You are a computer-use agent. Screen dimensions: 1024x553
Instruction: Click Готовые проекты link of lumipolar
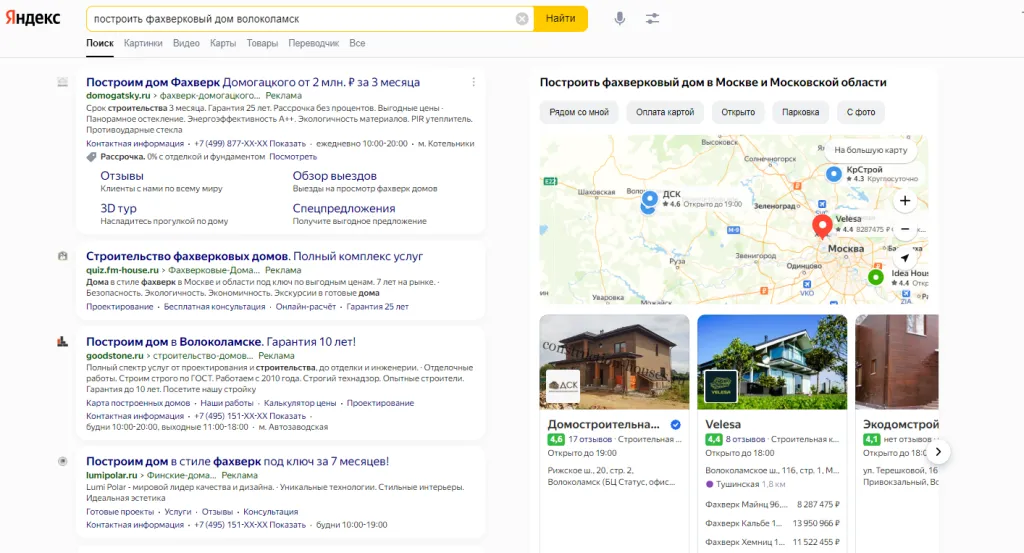120,512
